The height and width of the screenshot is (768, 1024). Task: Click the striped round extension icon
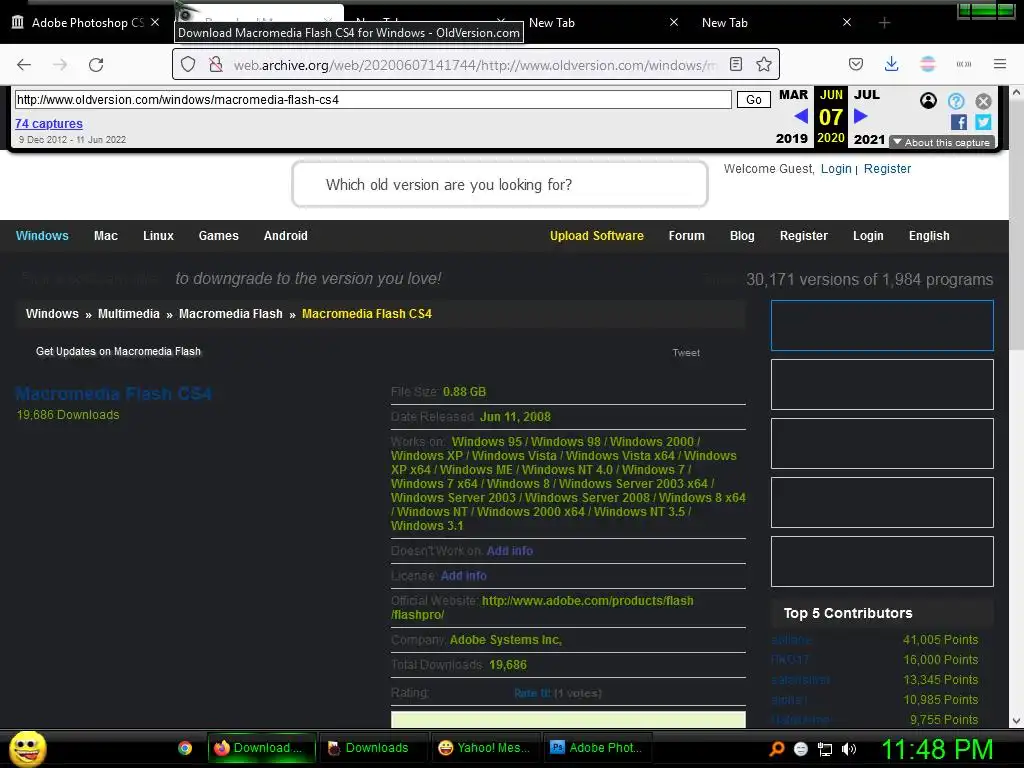coord(927,64)
